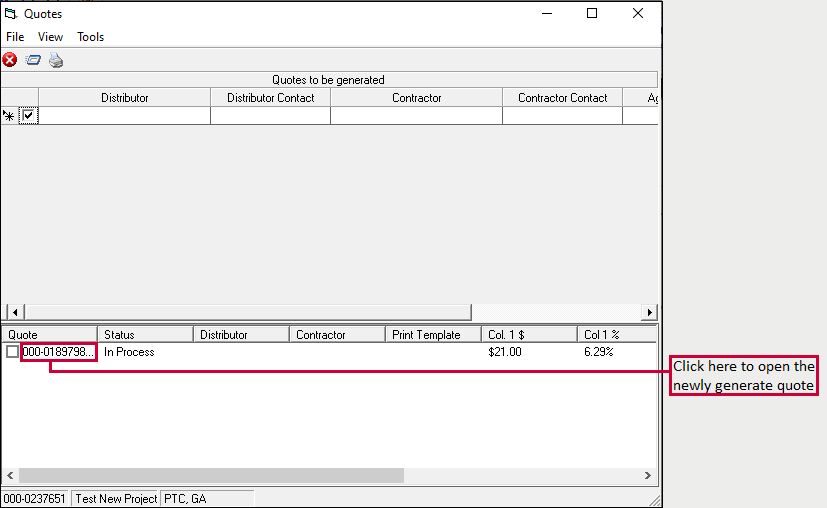Click the Quotes window title icon
This screenshot has height=508, width=827.
point(11,14)
